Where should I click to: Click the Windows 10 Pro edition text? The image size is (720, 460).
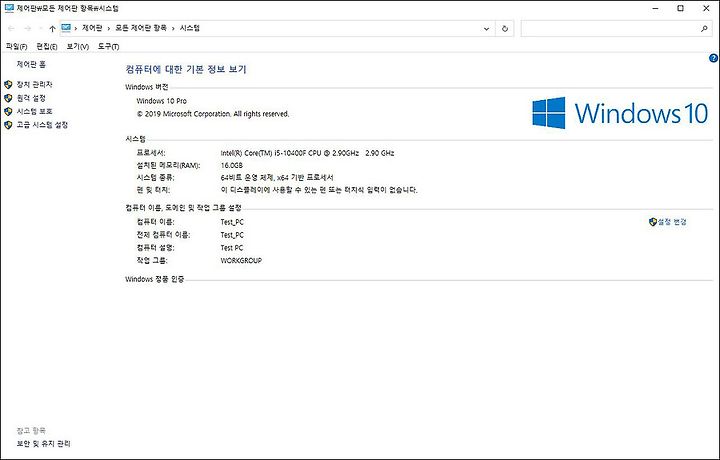(x=162, y=101)
